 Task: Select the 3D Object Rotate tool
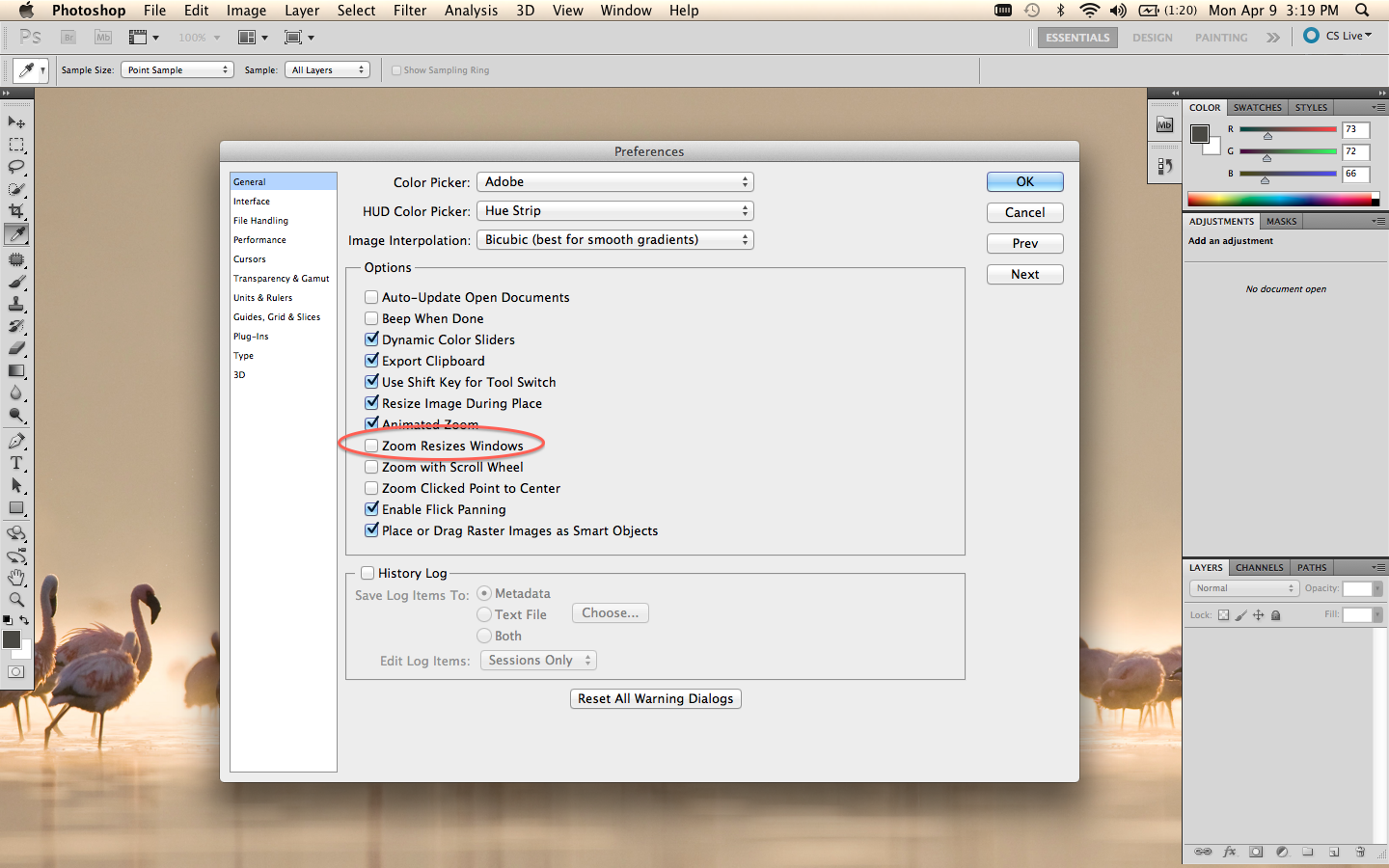[x=16, y=532]
